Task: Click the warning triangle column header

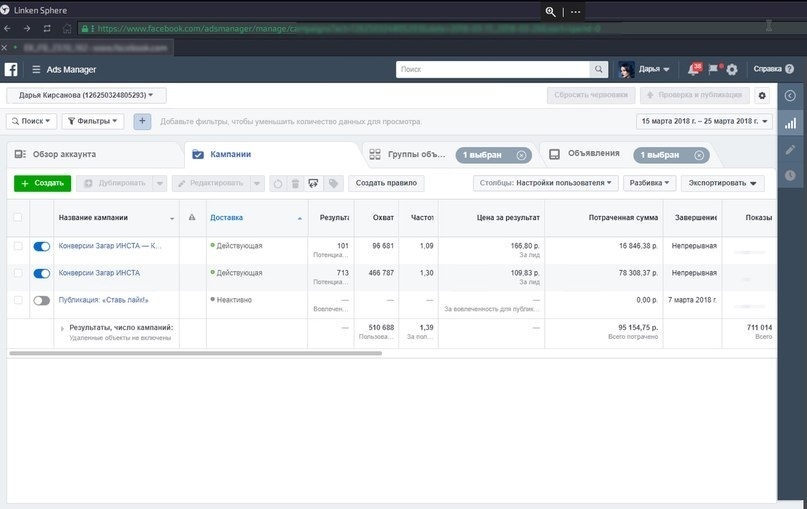Action: [192, 217]
